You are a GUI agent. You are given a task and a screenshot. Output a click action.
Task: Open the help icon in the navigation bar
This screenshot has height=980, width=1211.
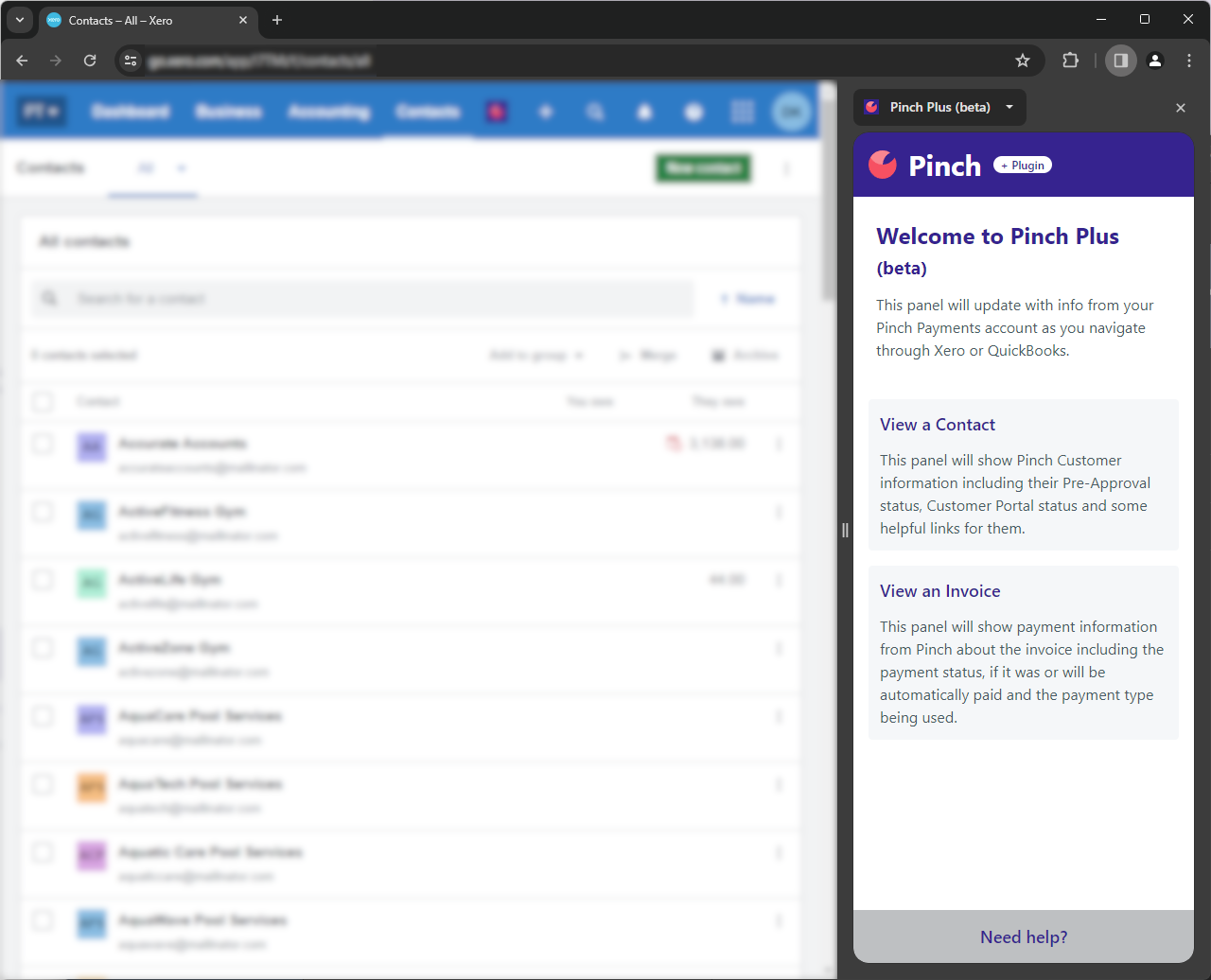click(693, 112)
